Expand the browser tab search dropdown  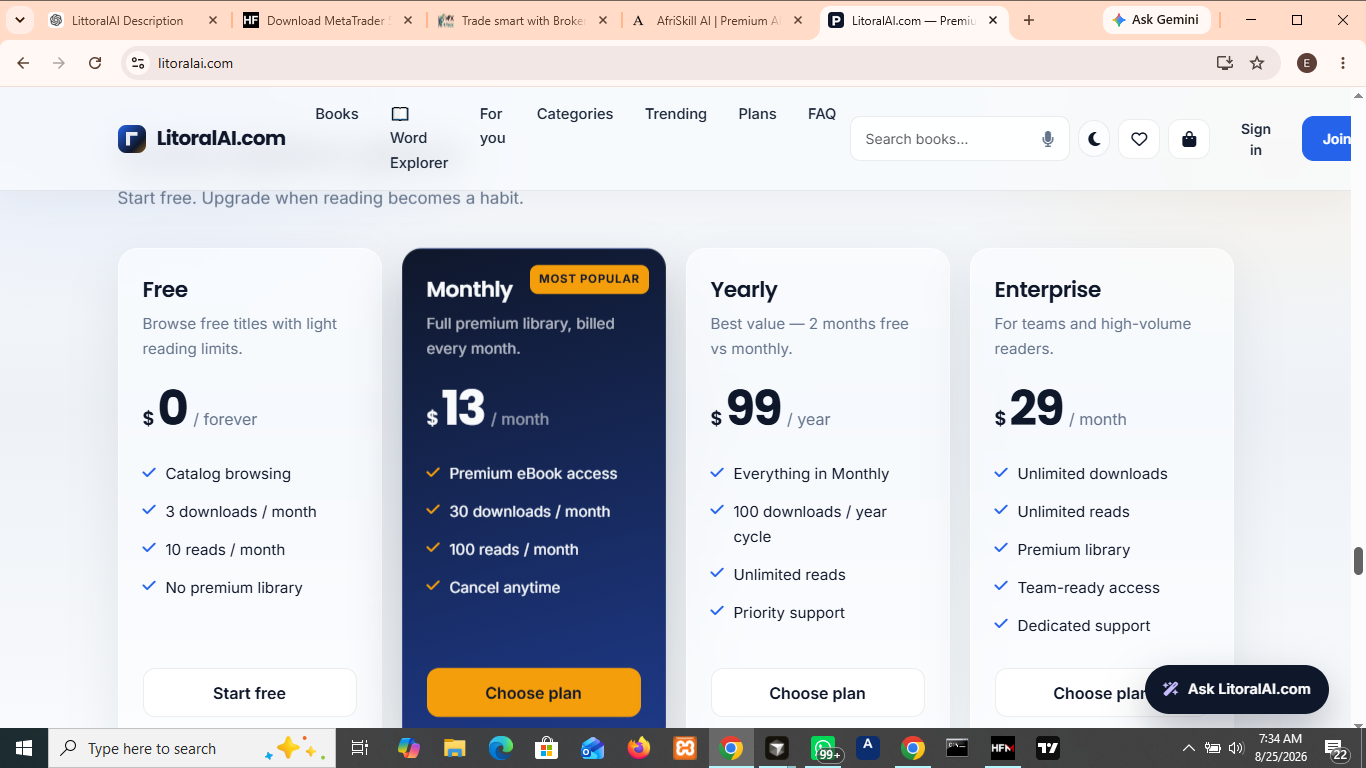pos(20,20)
